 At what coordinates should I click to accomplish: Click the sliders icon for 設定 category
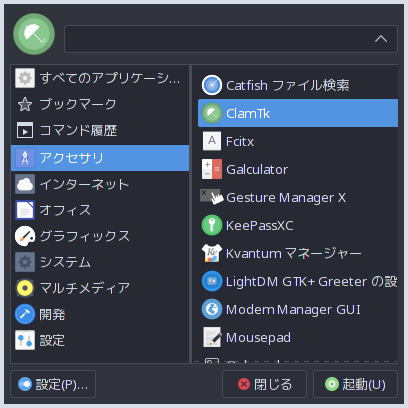(25, 340)
